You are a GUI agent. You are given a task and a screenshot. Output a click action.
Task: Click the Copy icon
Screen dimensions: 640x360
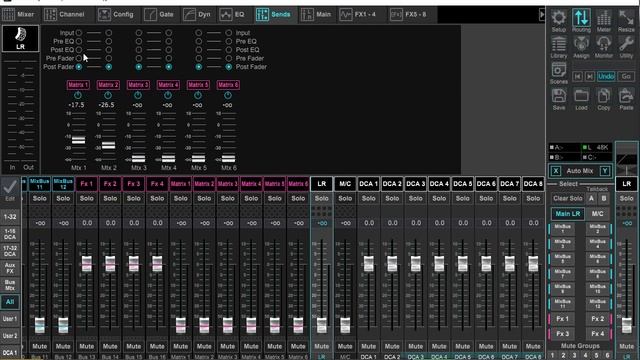pos(604,96)
